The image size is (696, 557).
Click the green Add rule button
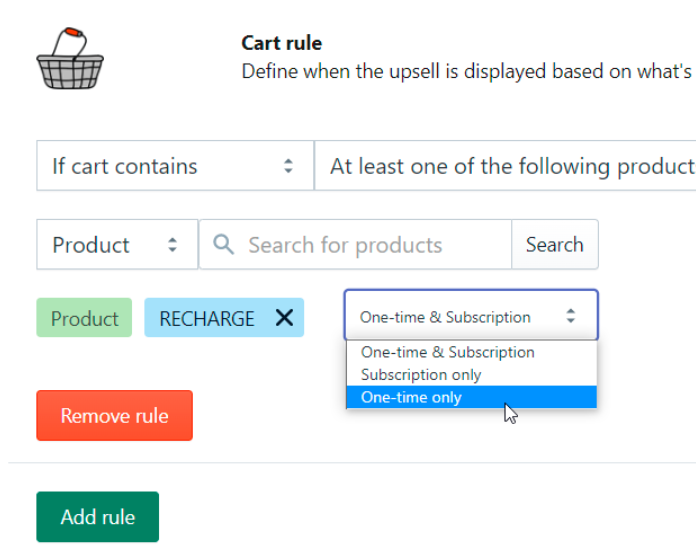point(97,517)
